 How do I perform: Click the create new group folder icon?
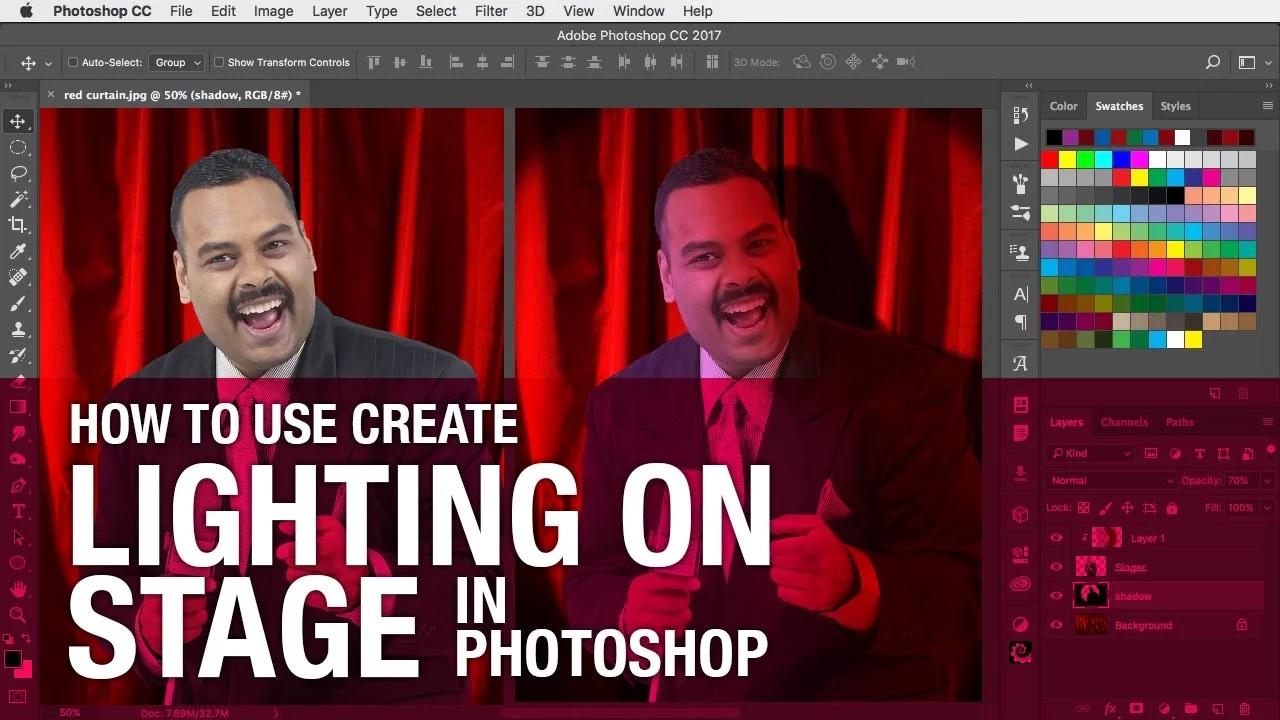click(x=1192, y=708)
